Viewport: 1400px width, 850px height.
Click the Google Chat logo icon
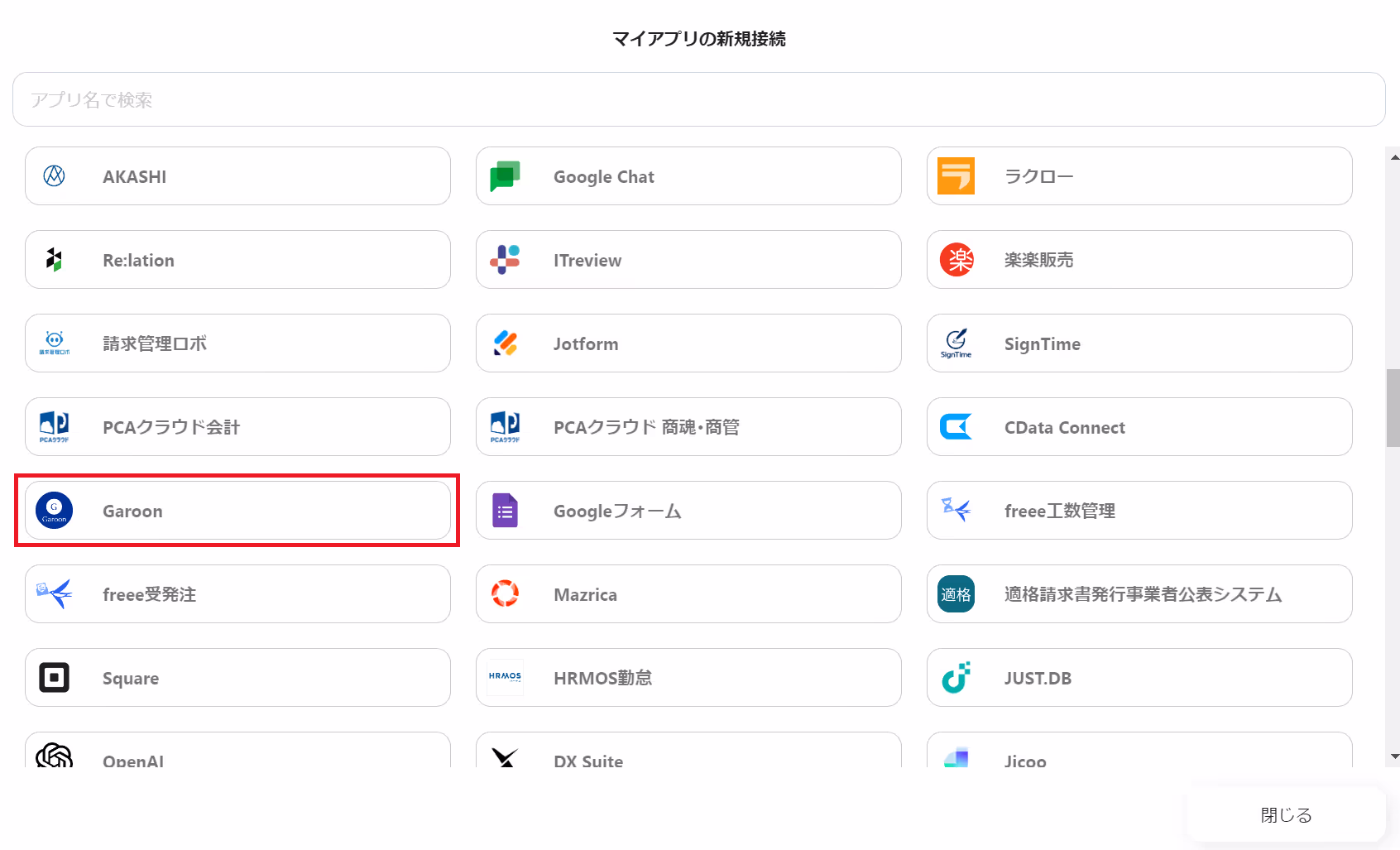505,175
